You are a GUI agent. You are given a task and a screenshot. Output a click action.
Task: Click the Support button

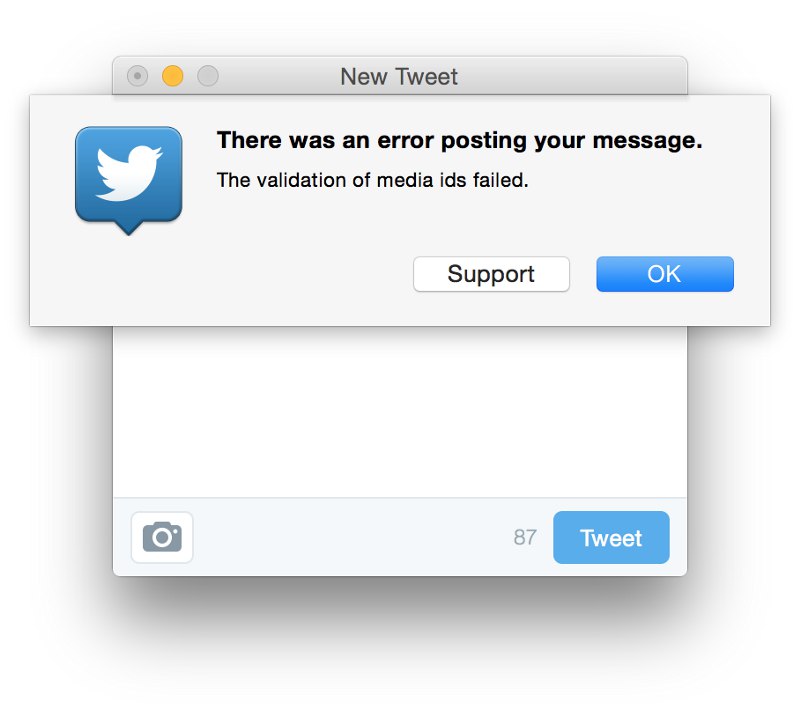pos(491,274)
